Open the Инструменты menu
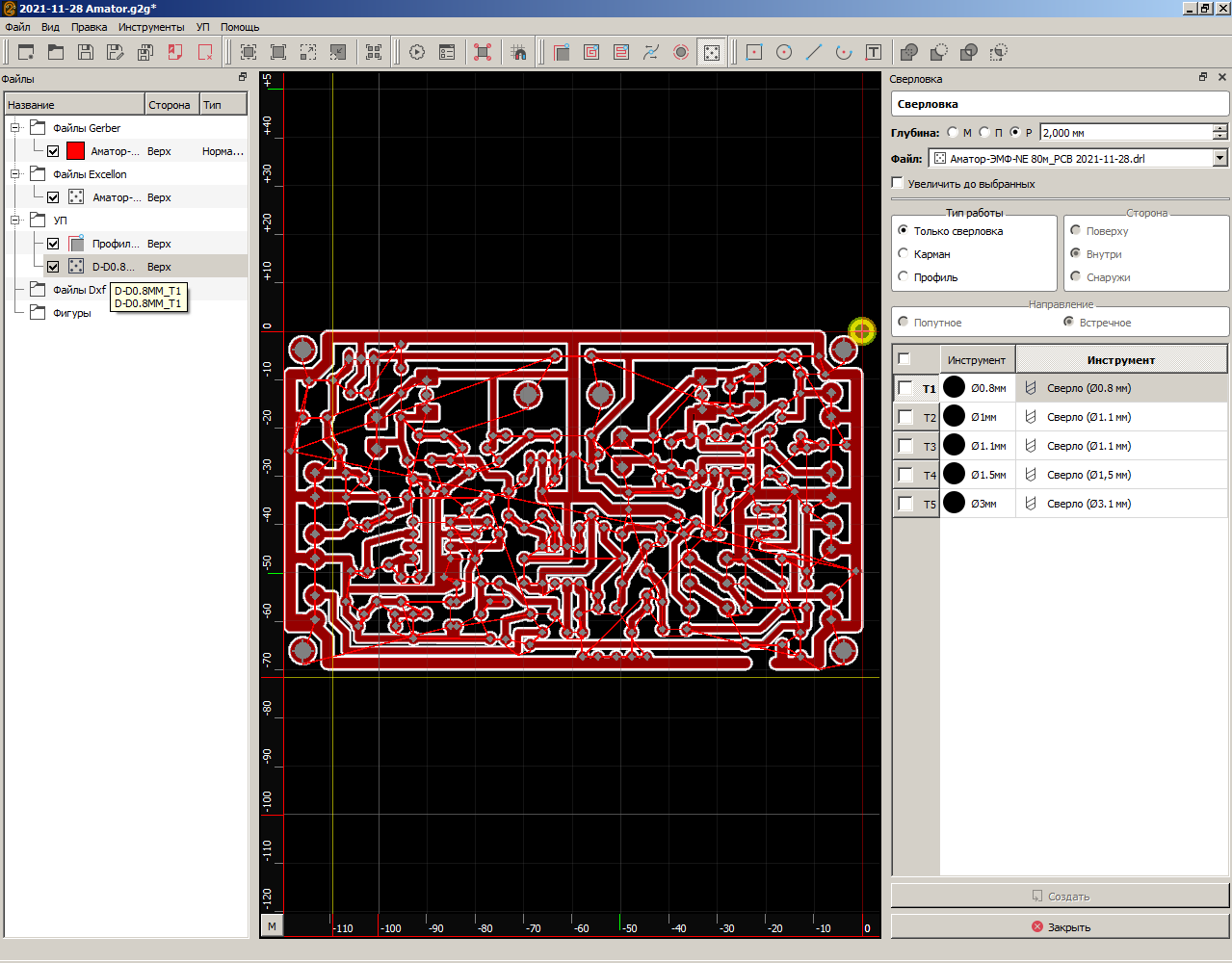The image size is (1232, 963). pyautogui.click(x=151, y=27)
